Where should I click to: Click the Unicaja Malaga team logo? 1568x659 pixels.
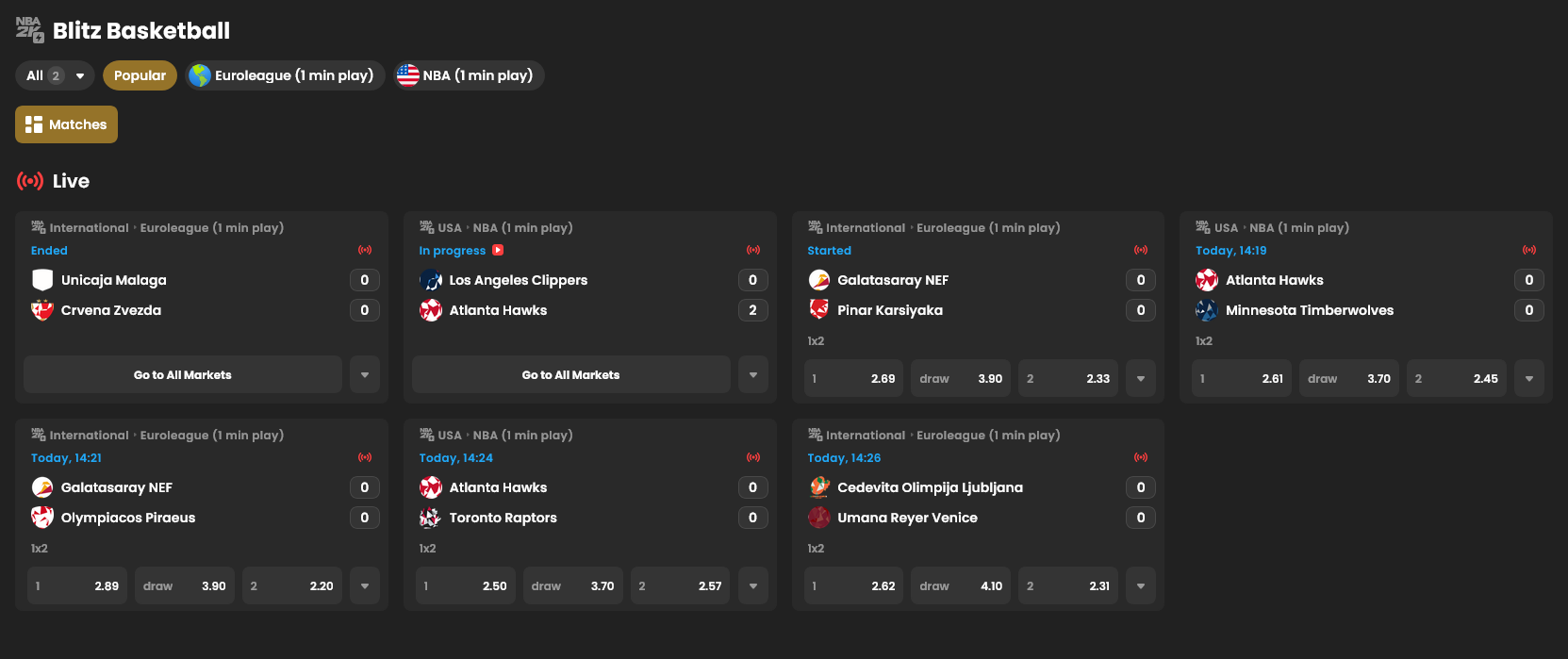click(x=42, y=280)
